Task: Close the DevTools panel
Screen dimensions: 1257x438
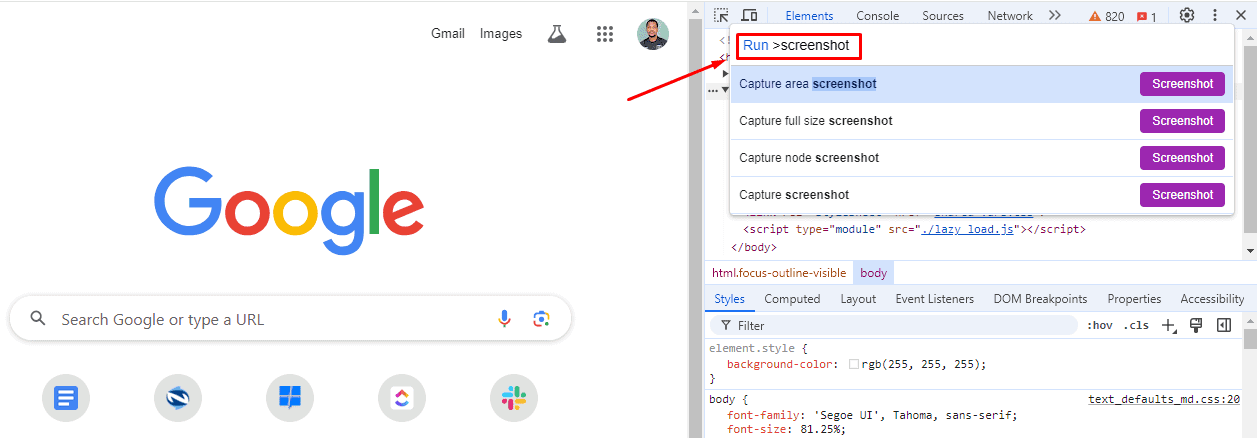Action: pos(1242,15)
